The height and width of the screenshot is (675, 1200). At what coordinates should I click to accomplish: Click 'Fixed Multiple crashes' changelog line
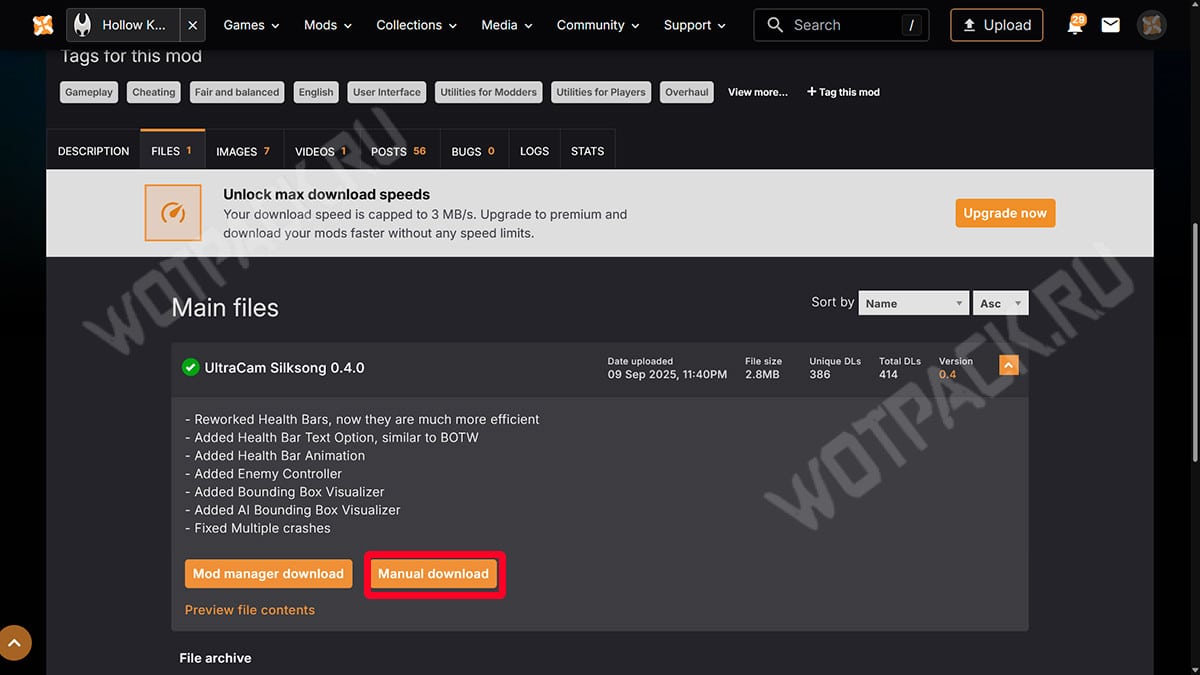point(257,528)
